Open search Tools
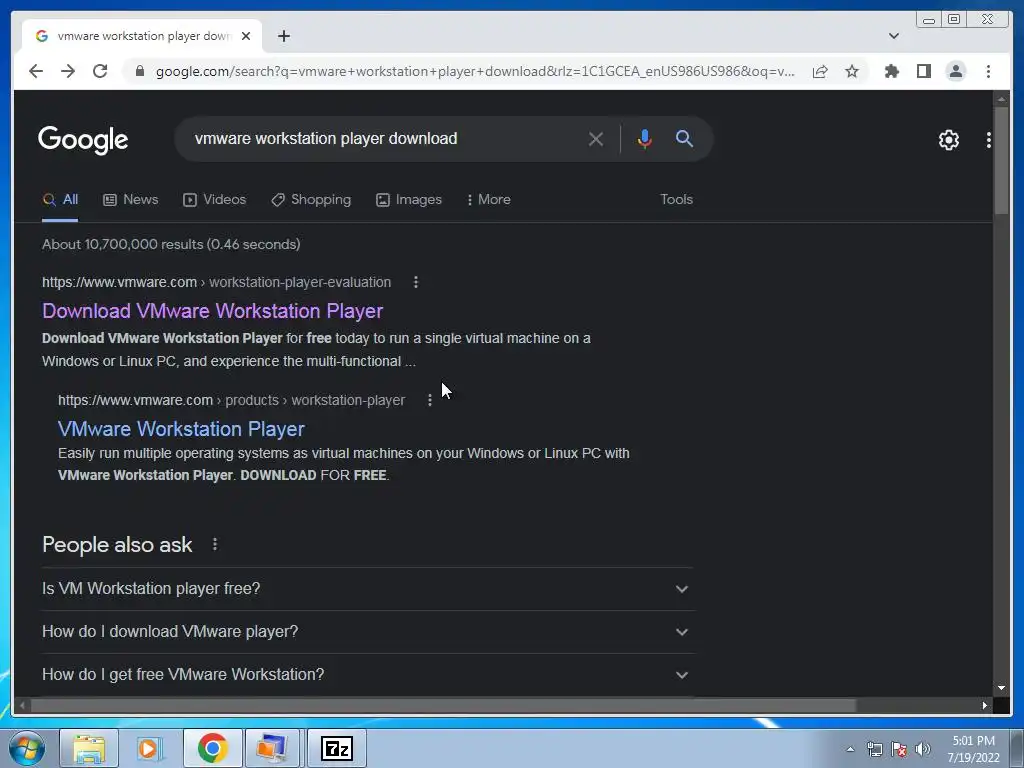The width and height of the screenshot is (1024, 768). [676, 200]
